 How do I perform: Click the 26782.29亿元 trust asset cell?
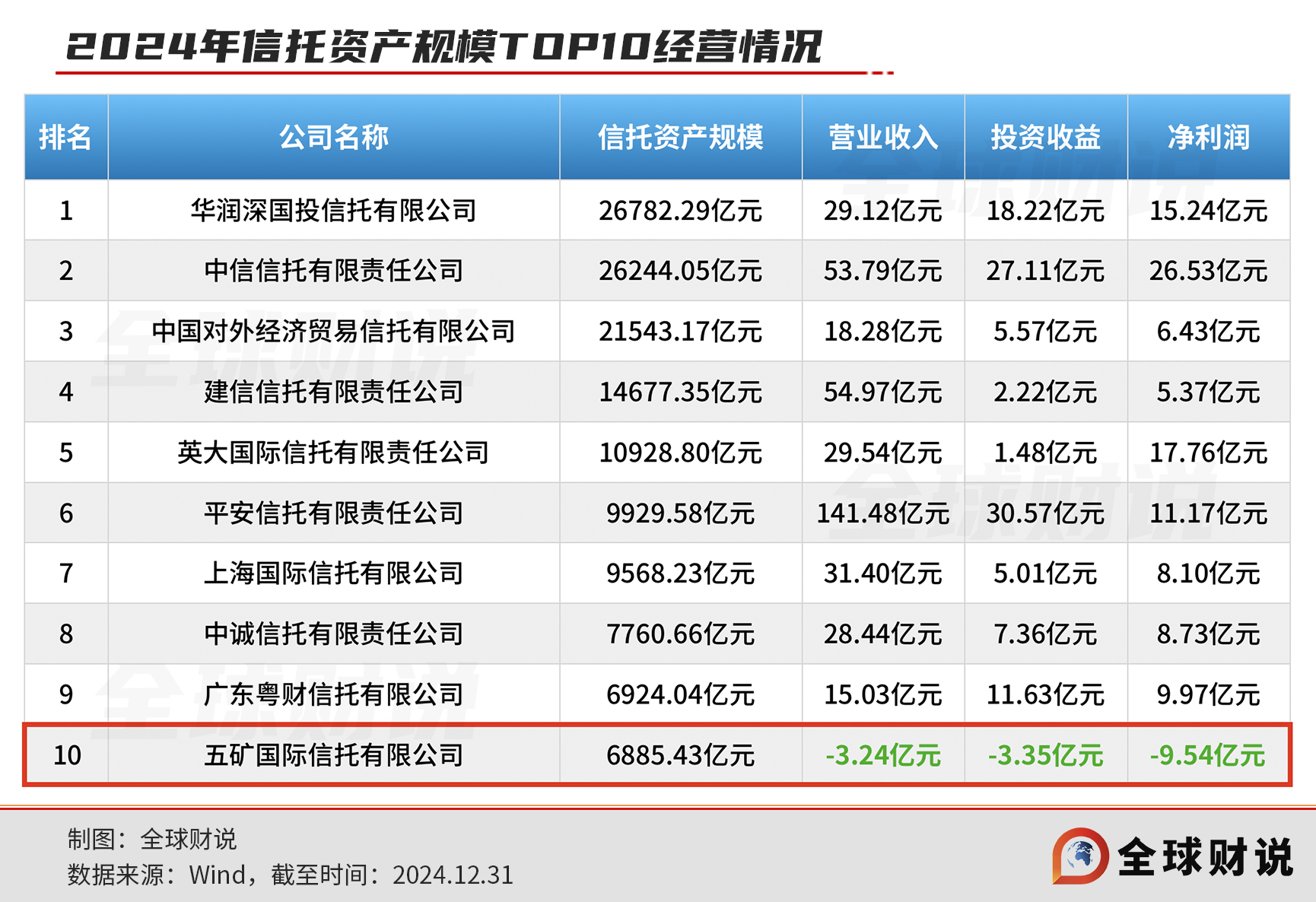click(680, 211)
